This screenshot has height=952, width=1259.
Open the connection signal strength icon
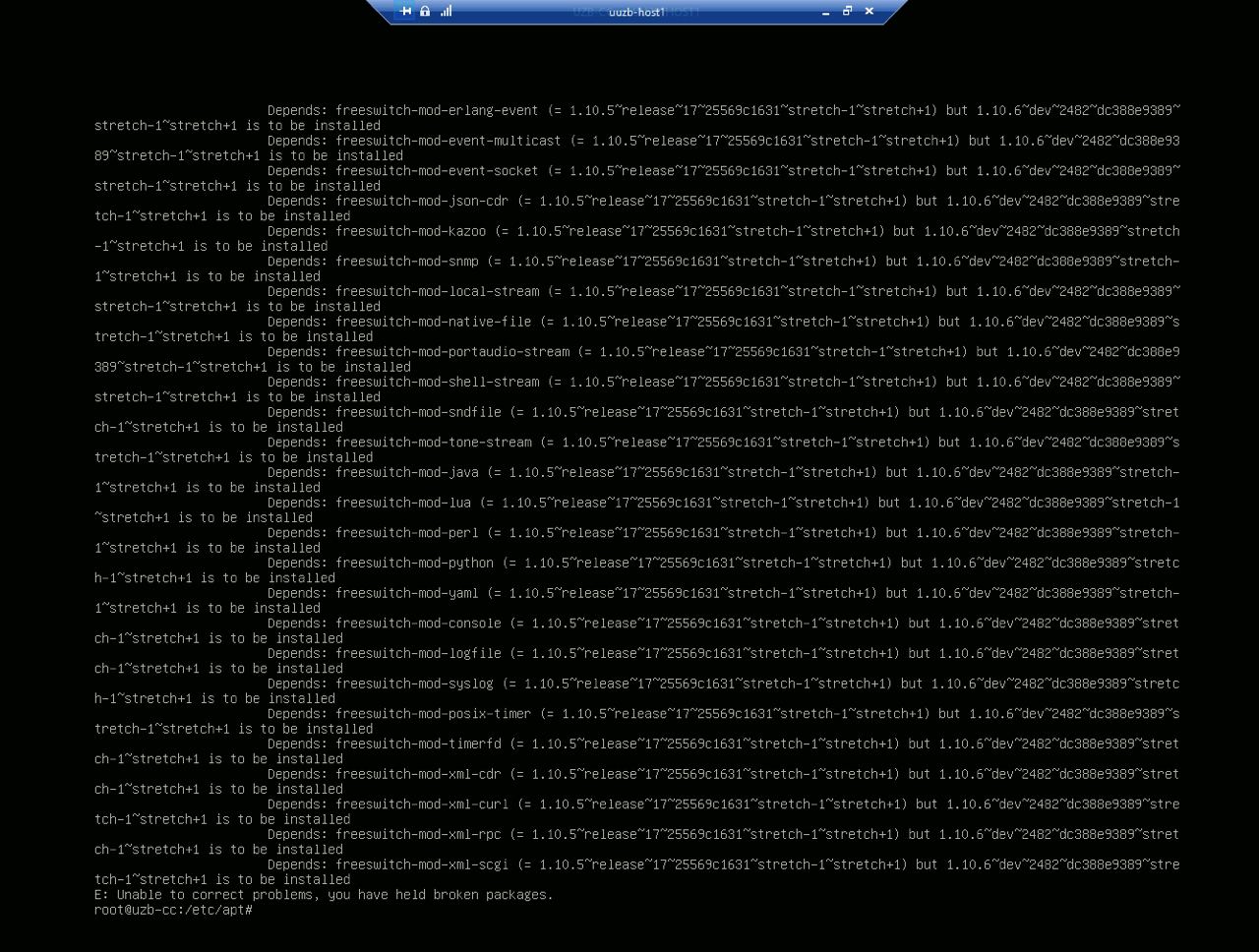pyautogui.click(x=446, y=11)
